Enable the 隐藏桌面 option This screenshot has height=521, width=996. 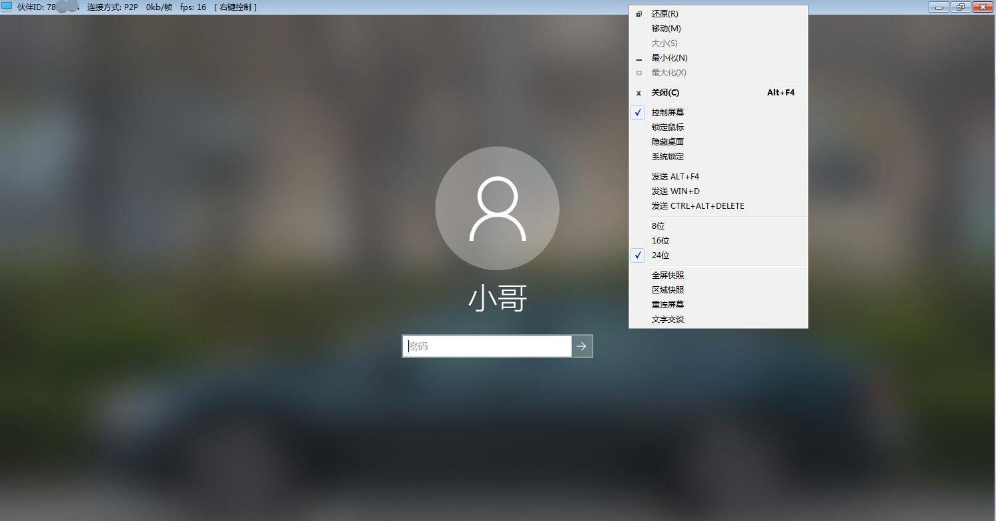click(718, 142)
